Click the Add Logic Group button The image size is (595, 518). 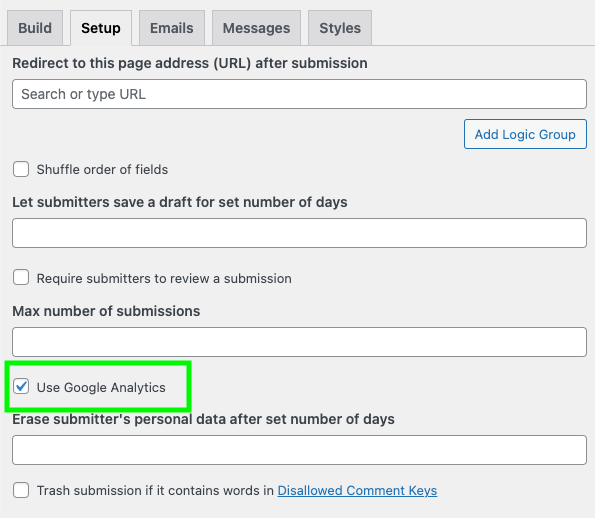pos(525,134)
